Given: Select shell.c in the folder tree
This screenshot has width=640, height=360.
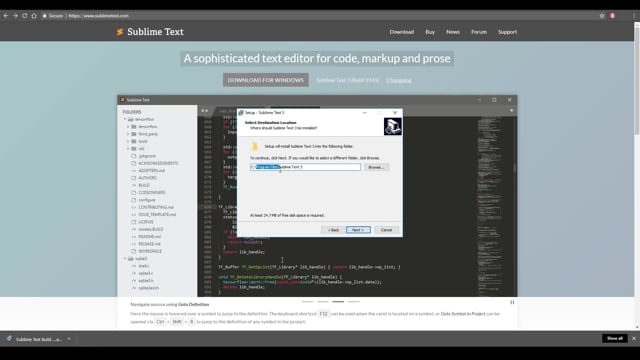Looking at the screenshot, I should click(144, 266).
